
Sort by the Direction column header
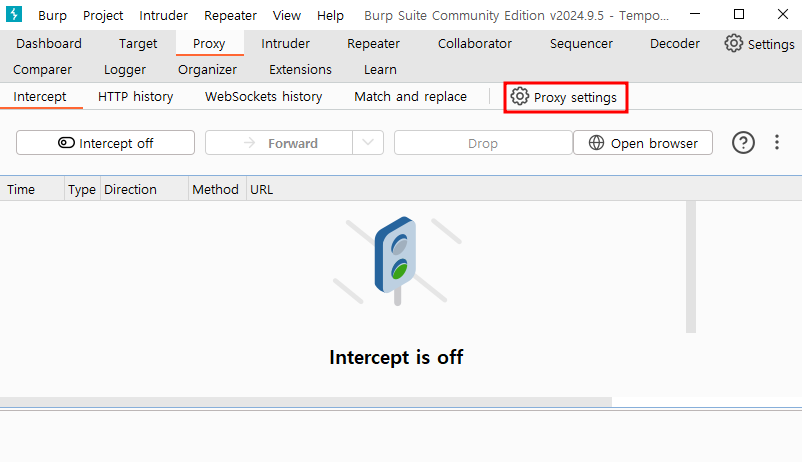(x=144, y=189)
